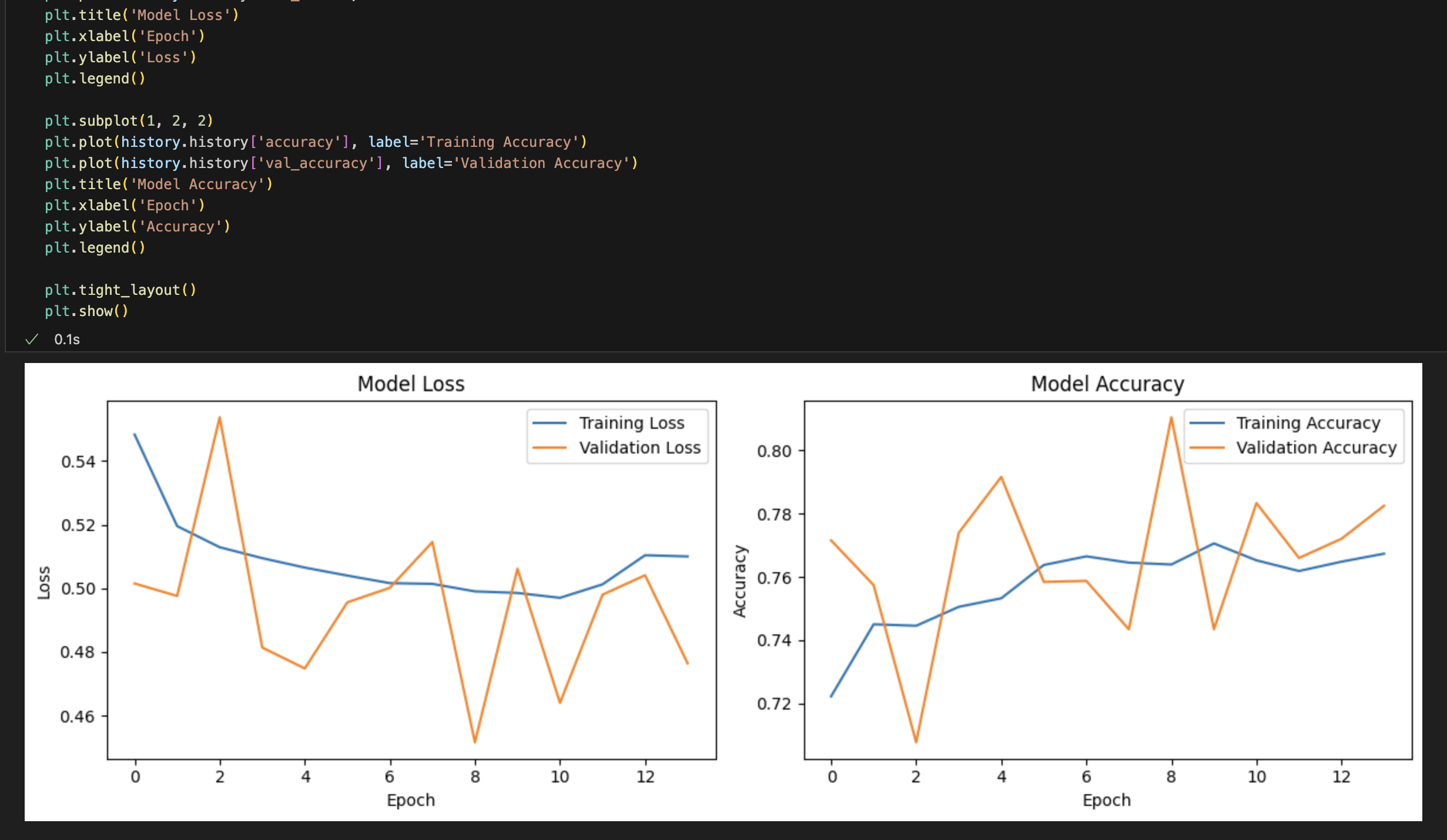This screenshot has height=840, width=1447.
Task: Place cursor on plt.show() line
Action: (x=86, y=311)
